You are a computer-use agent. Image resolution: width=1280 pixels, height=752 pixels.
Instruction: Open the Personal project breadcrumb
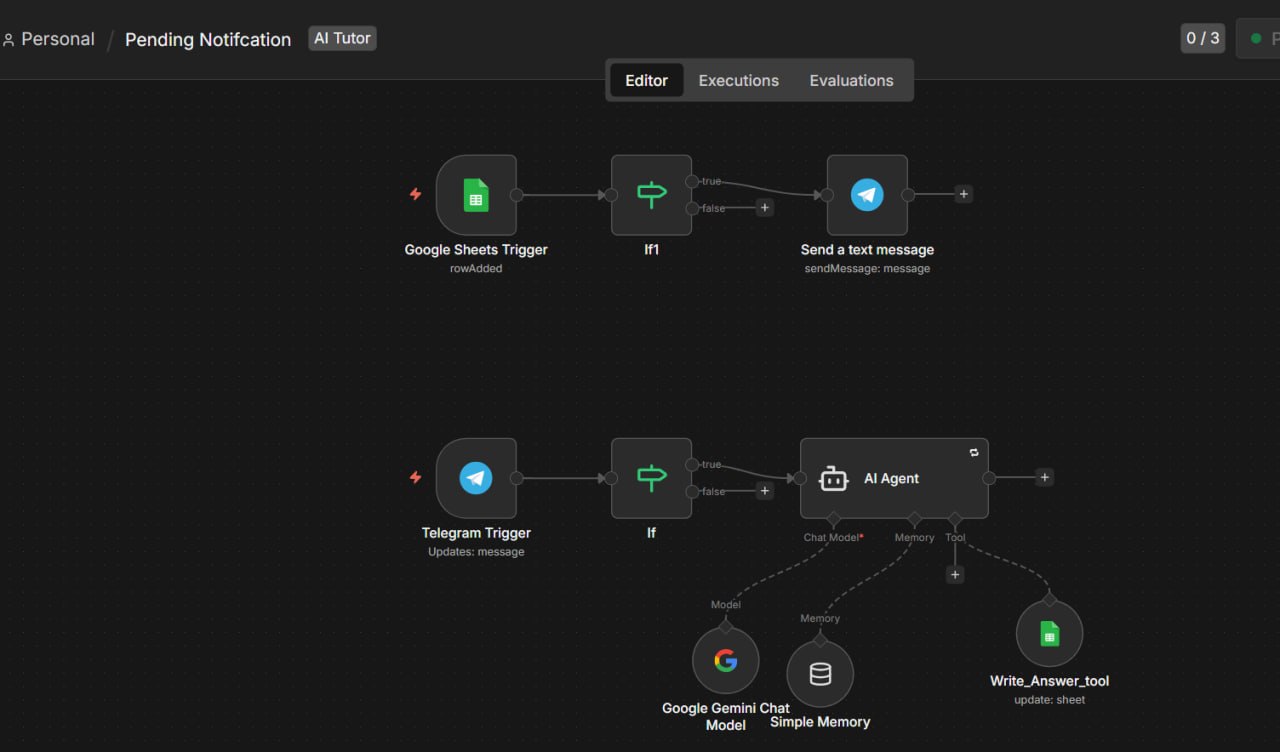click(x=58, y=39)
